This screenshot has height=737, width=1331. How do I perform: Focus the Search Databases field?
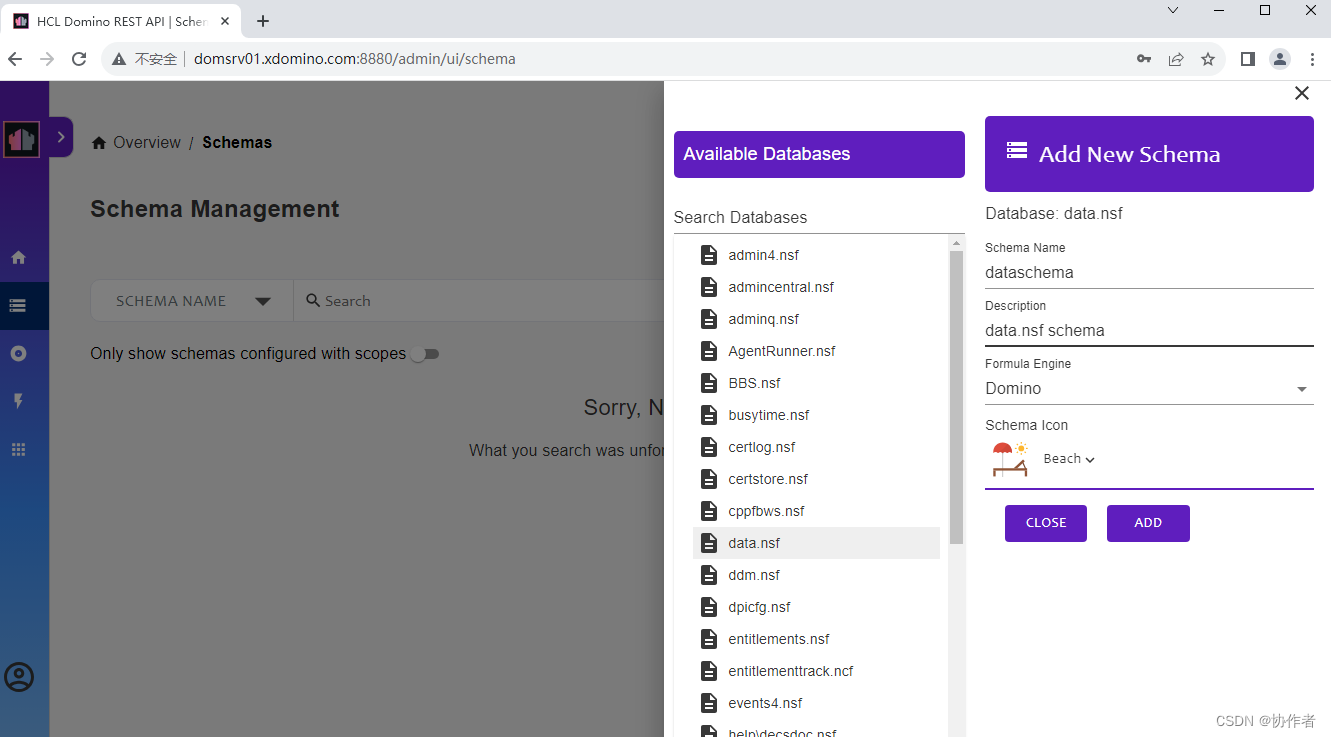(819, 217)
